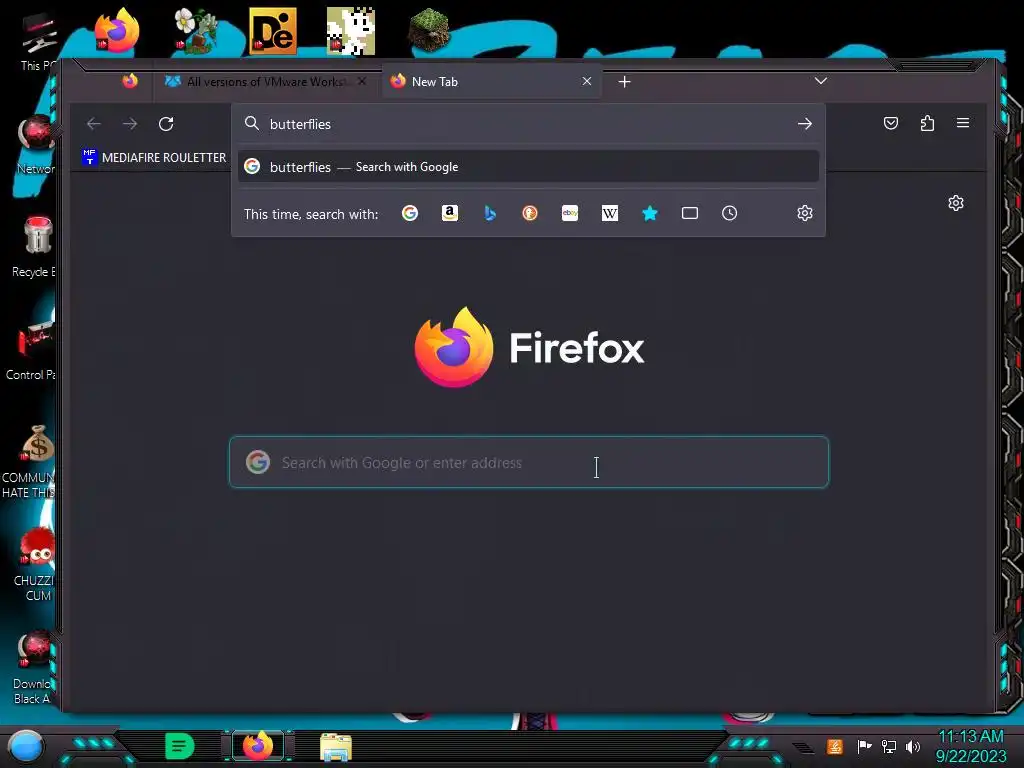Viewport: 1024px width, 768px height.
Task: Search in bookmarks via star icon
Action: point(650,213)
